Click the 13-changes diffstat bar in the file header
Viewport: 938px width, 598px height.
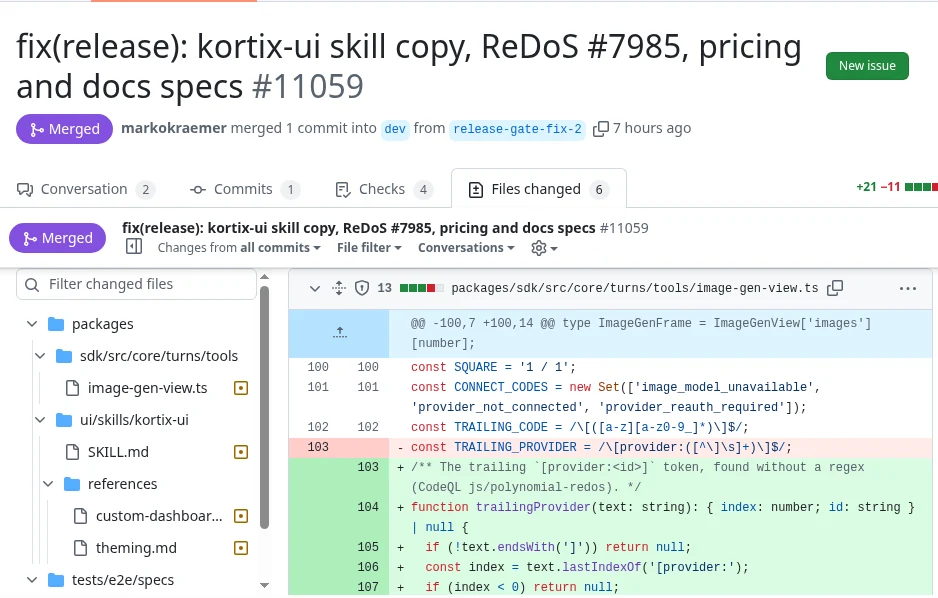point(422,288)
